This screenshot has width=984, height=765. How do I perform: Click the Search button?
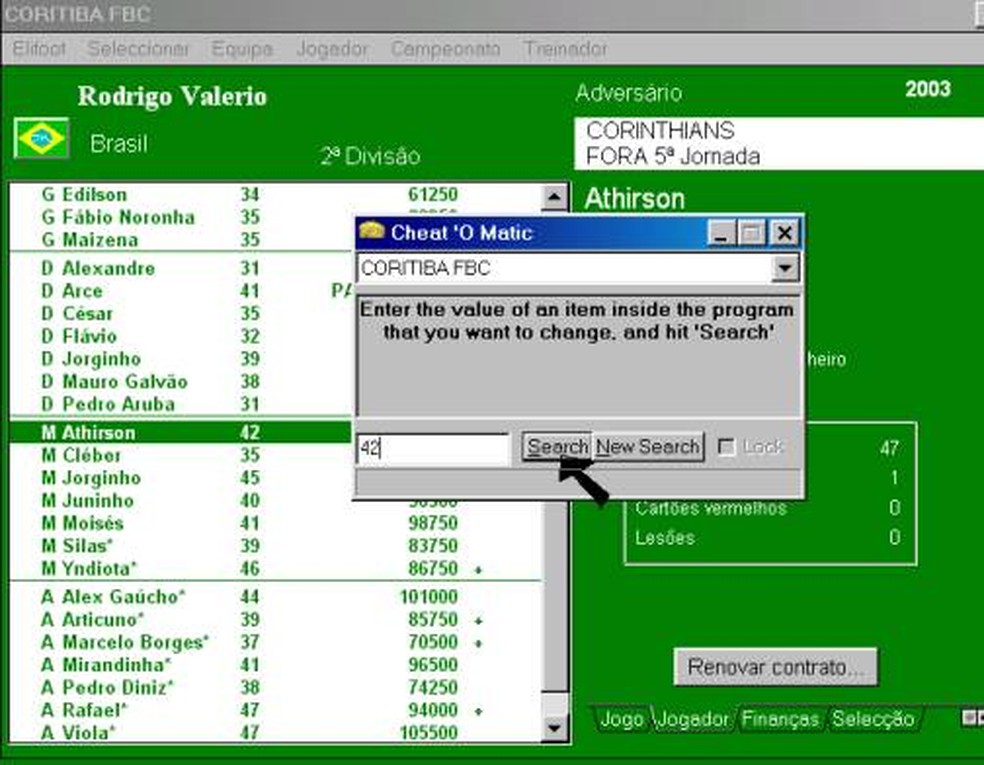point(557,447)
